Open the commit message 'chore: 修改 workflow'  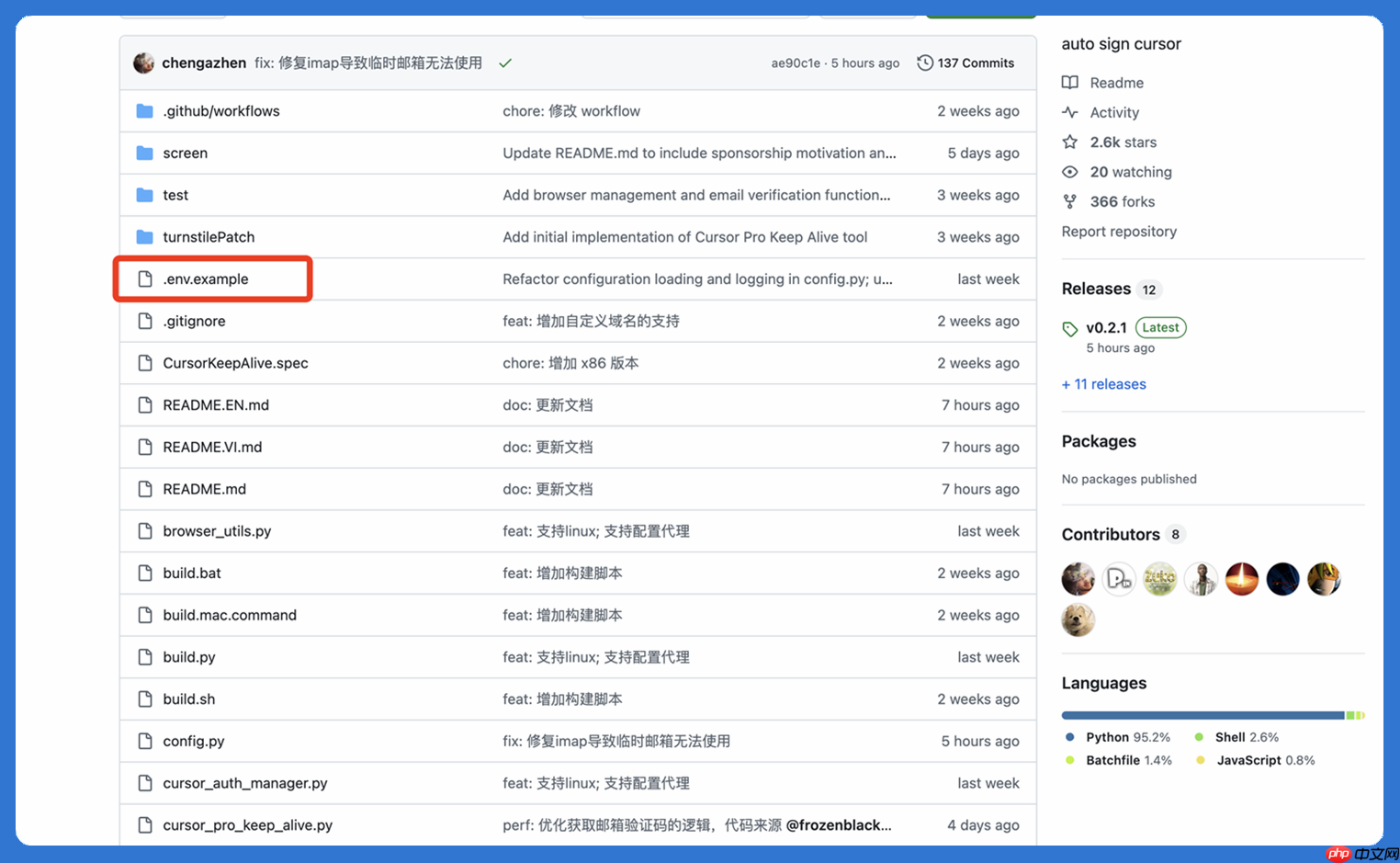(x=571, y=111)
